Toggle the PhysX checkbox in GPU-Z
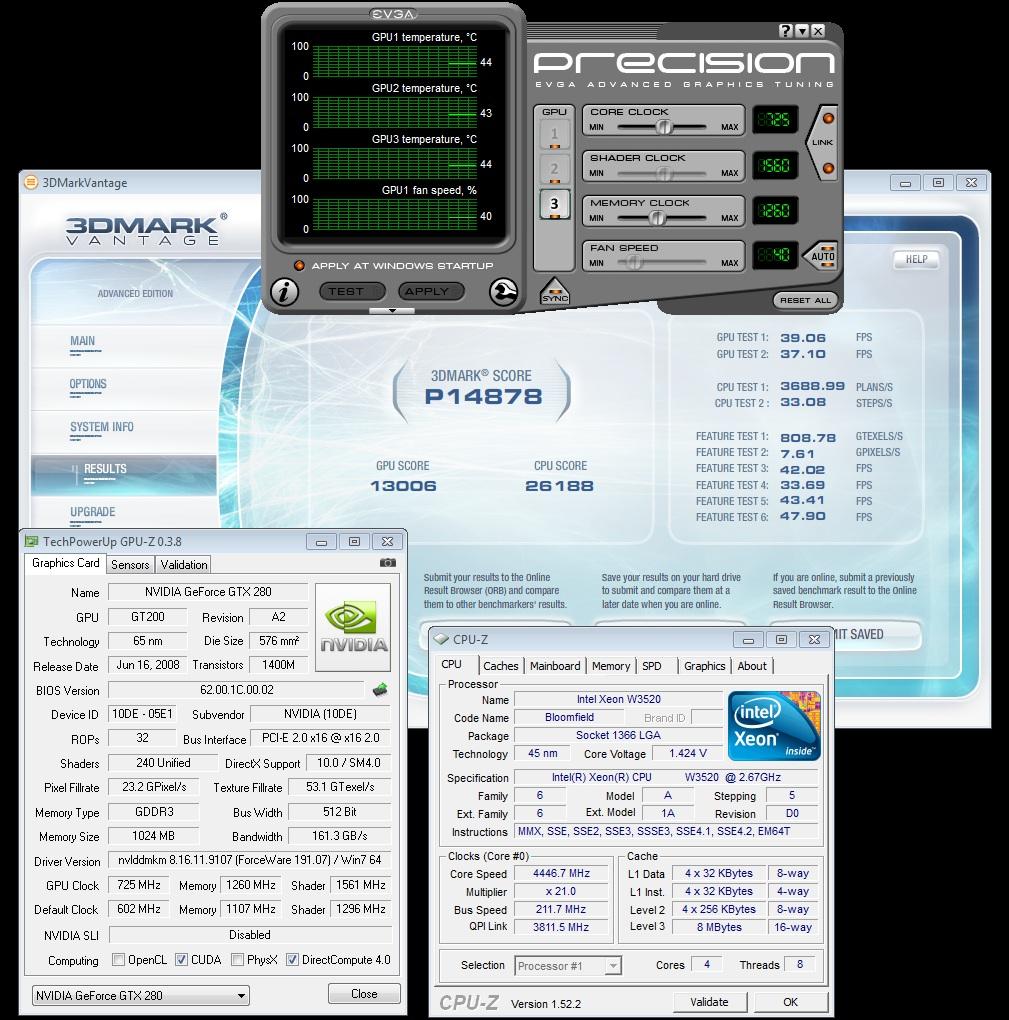The height and width of the screenshot is (1020, 1009). tap(237, 960)
